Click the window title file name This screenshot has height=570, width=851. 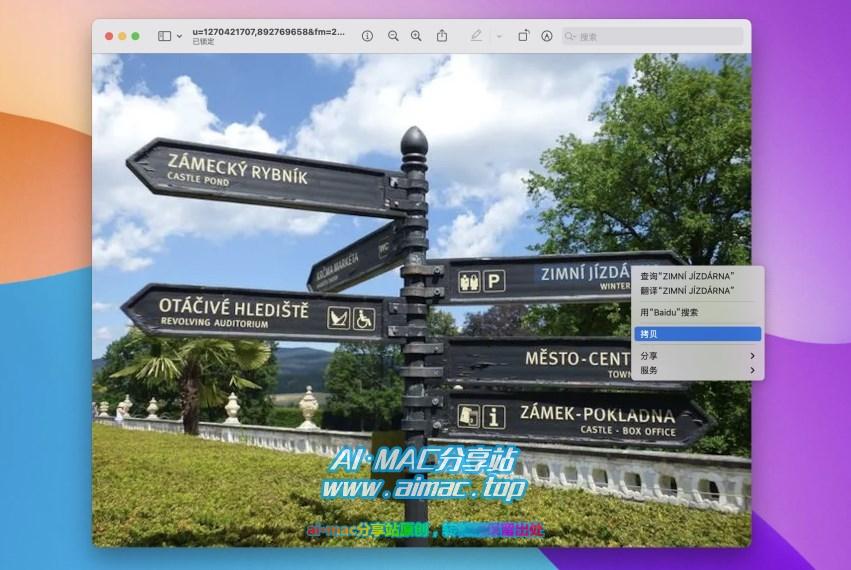tap(268, 32)
